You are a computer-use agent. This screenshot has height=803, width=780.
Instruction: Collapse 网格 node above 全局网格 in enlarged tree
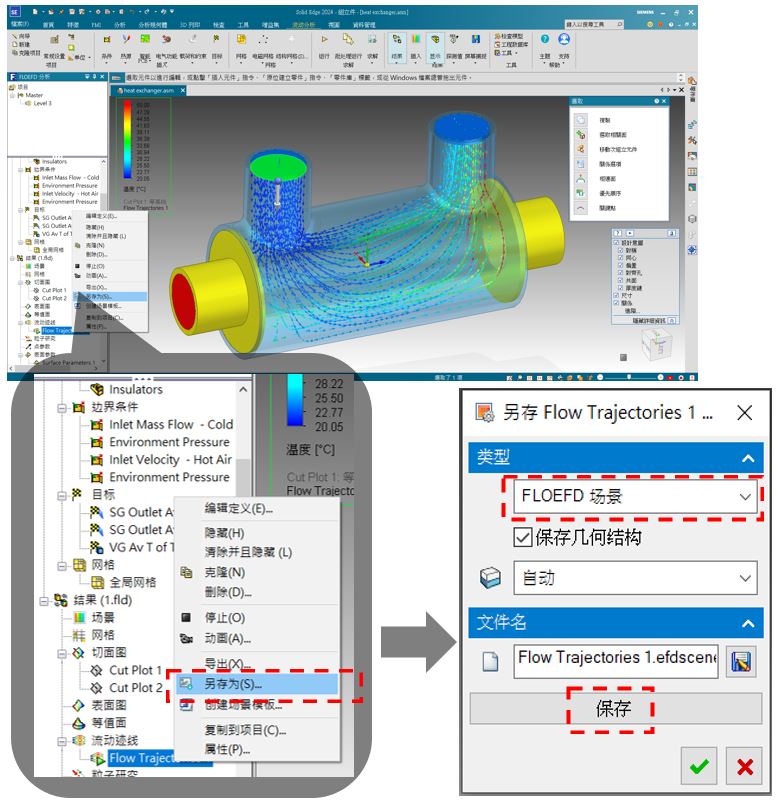pyautogui.click(x=61, y=565)
